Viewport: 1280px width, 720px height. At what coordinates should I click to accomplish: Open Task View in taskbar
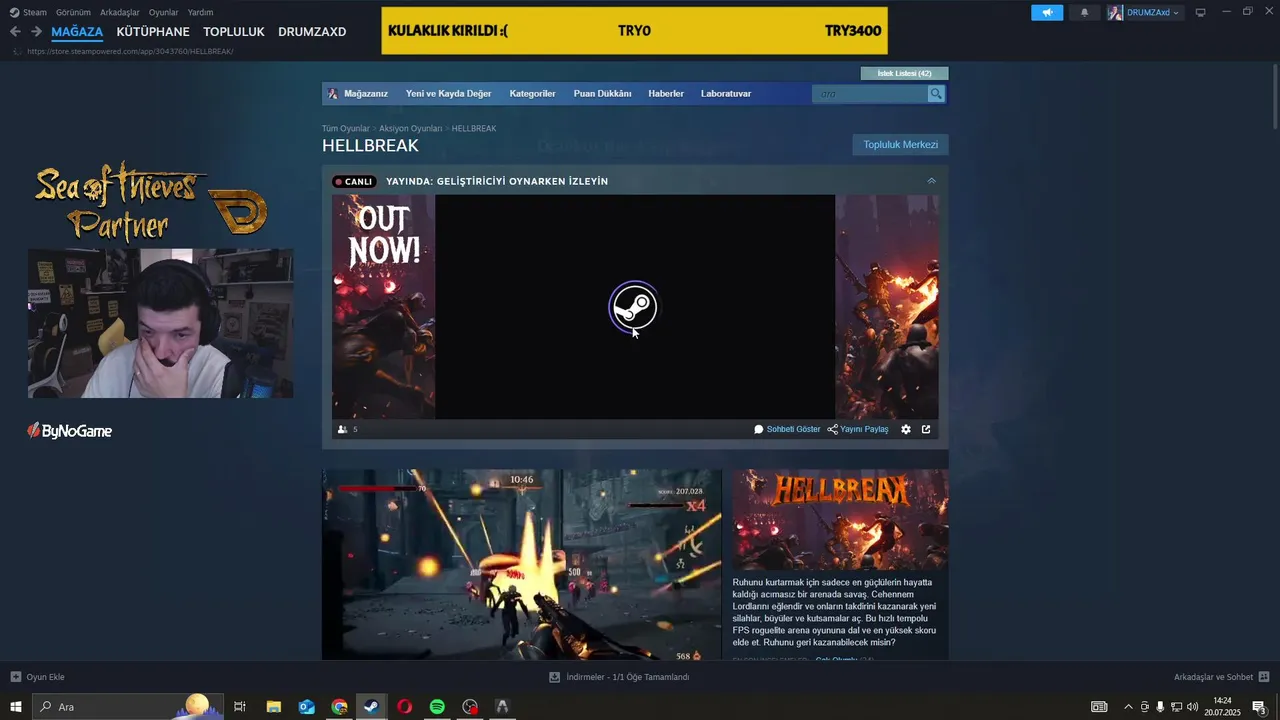240,707
